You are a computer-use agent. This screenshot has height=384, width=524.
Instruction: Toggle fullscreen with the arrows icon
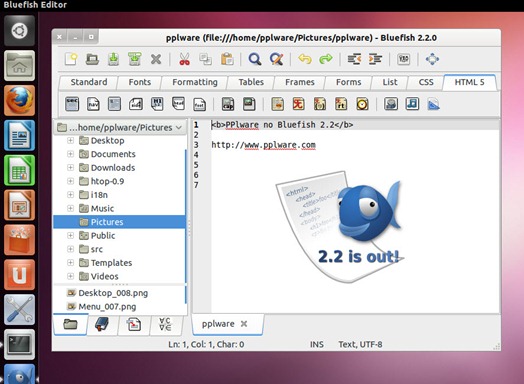click(432, 59)
